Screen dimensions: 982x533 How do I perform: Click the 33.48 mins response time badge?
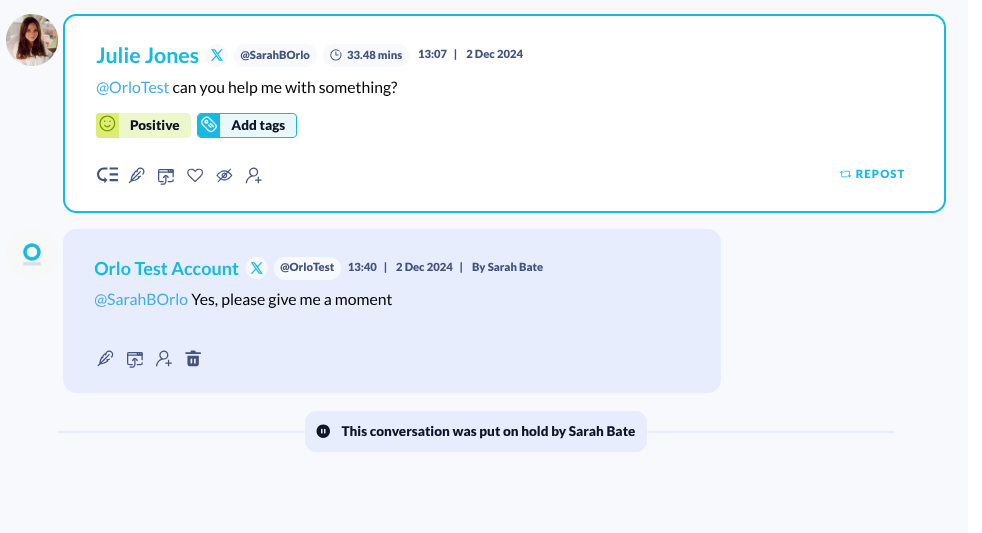366,55
